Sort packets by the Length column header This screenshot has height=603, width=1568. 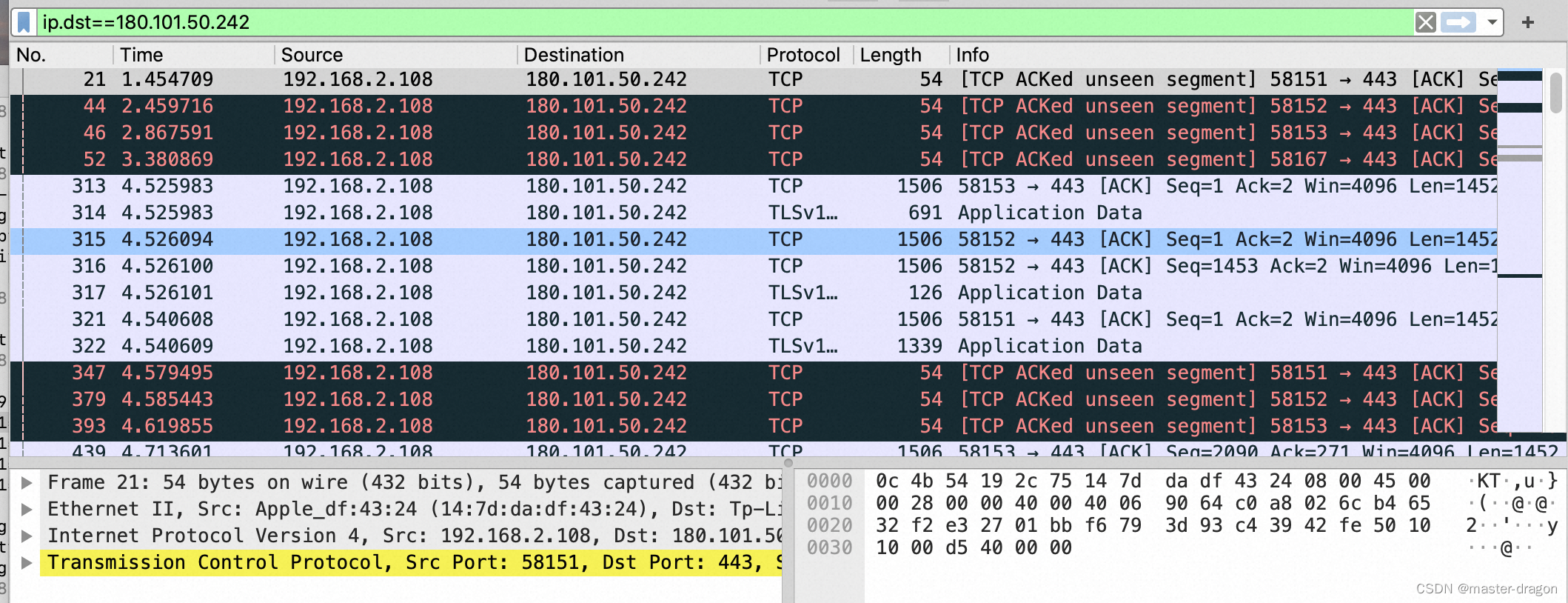tap(902, 55)
